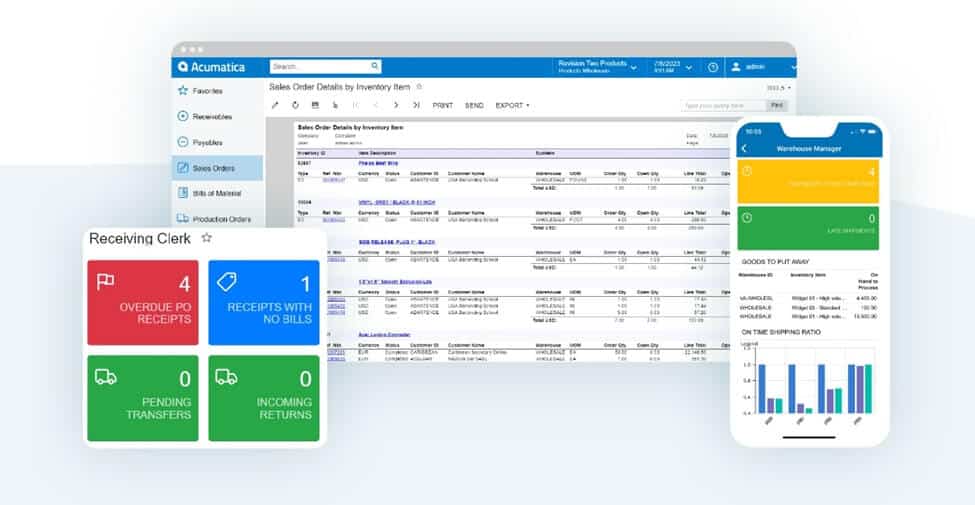Open Favorites in the left sidebar

click(217, 91)
